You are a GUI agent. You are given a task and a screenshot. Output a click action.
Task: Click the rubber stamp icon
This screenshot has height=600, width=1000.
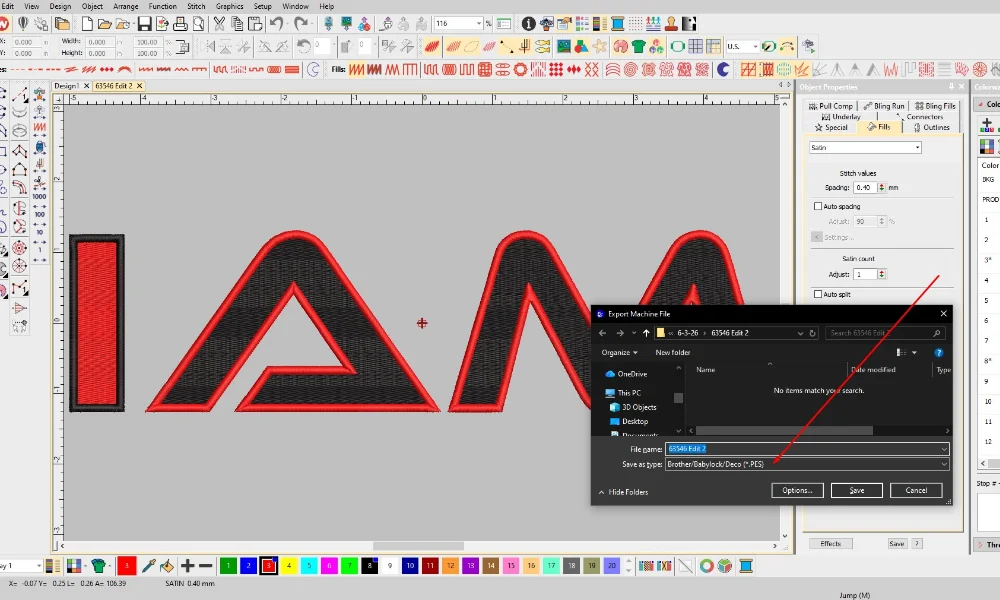click(x=671, y=24)
